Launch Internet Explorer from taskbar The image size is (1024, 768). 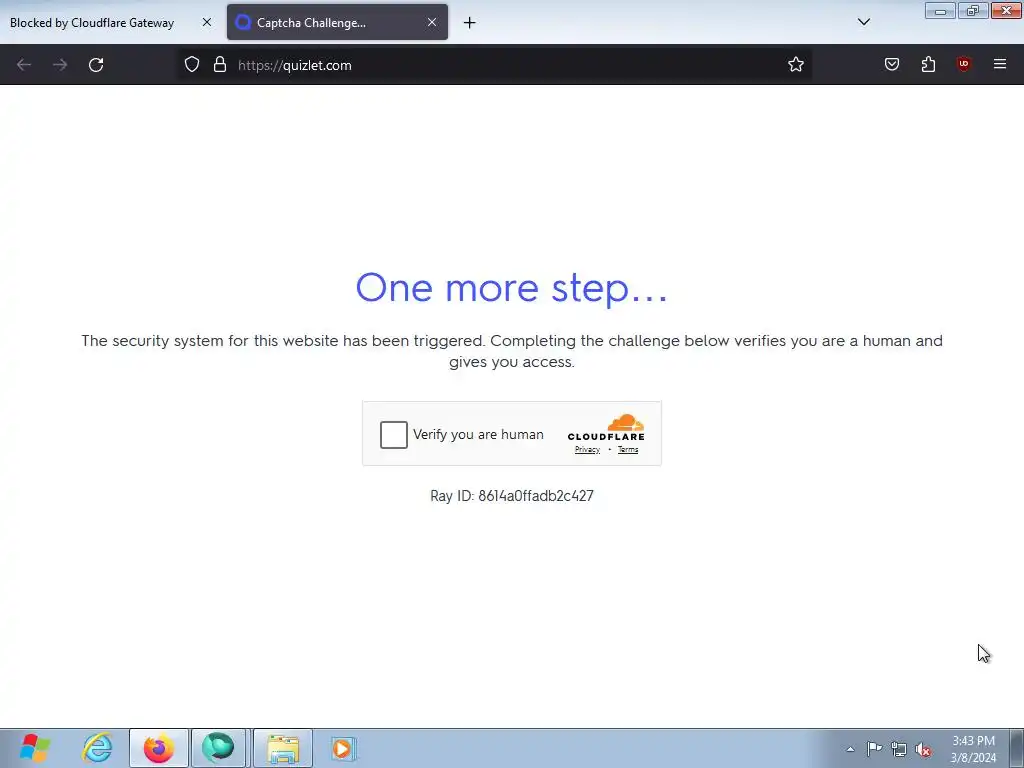[97, 748]
